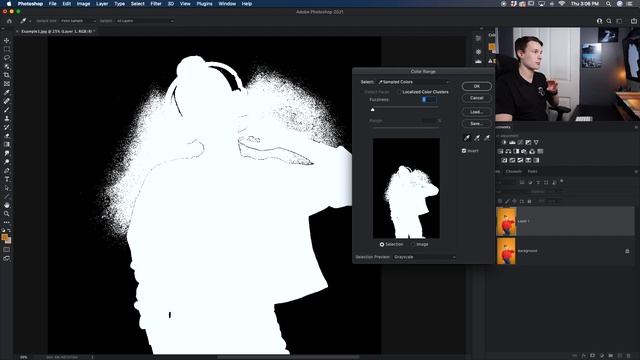Click the foreground color swatch
The image size is (640, 360).
point(4,237)
